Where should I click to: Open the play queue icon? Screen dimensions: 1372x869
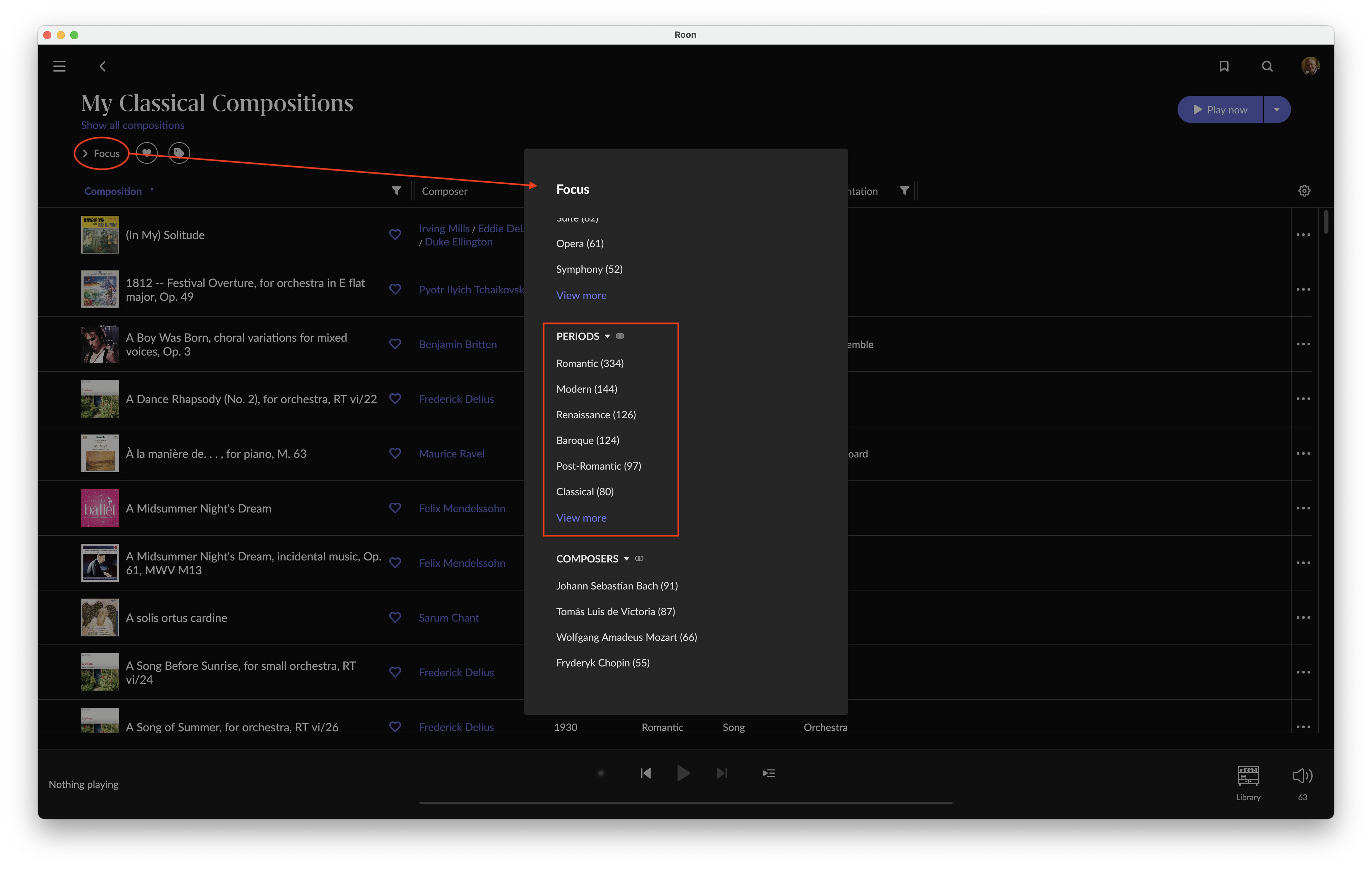(x=769, y=773)
